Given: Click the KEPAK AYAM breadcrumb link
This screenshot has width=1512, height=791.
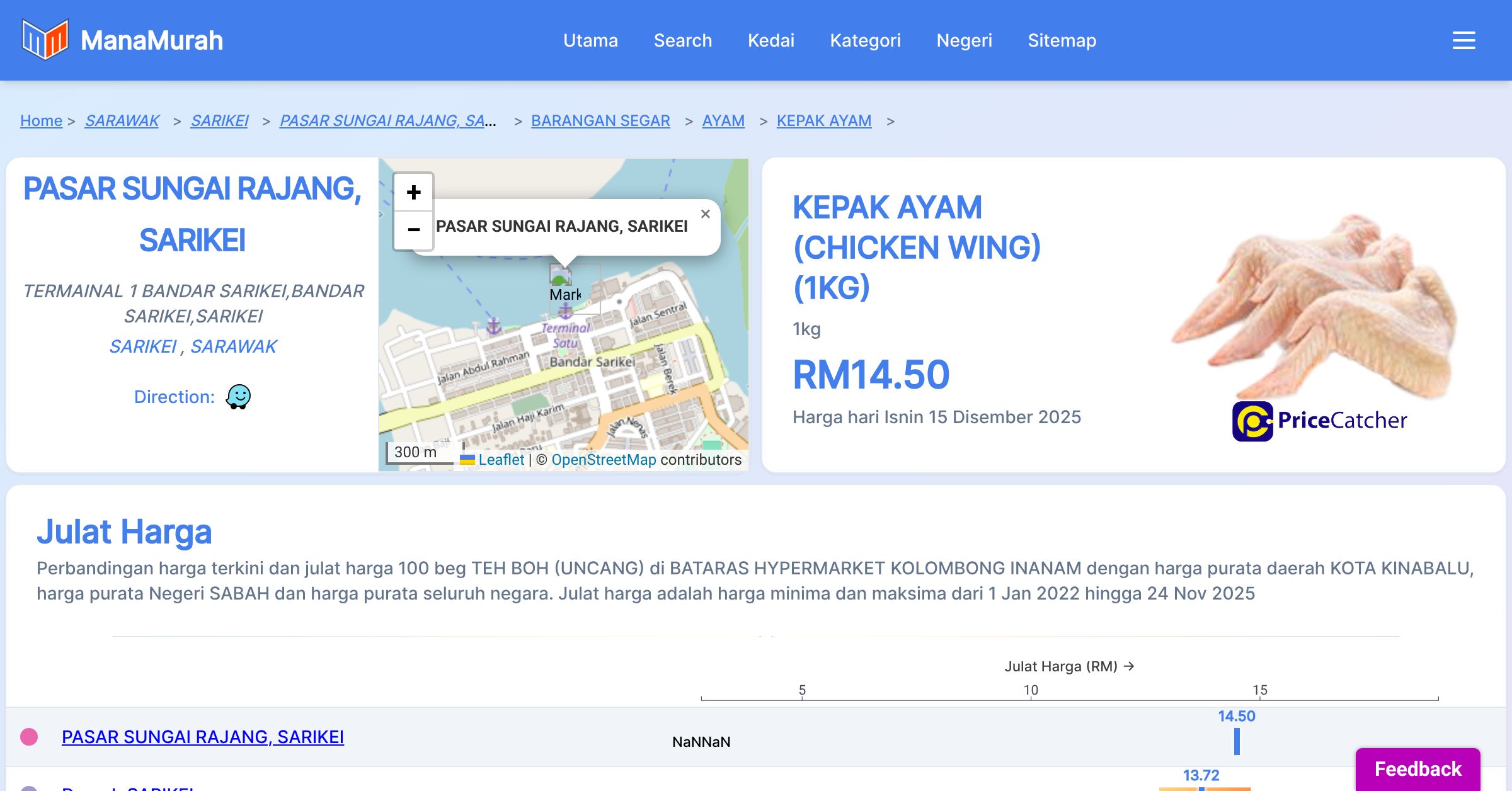Looking at the screenshot, I should coord(823,120).
